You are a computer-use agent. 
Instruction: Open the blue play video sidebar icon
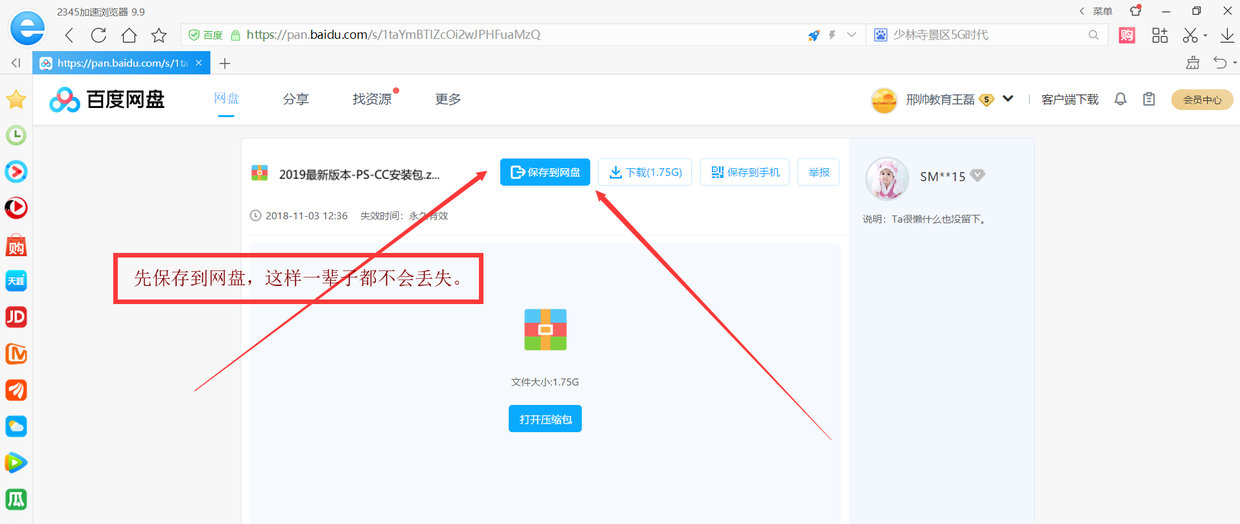(16, 172)
